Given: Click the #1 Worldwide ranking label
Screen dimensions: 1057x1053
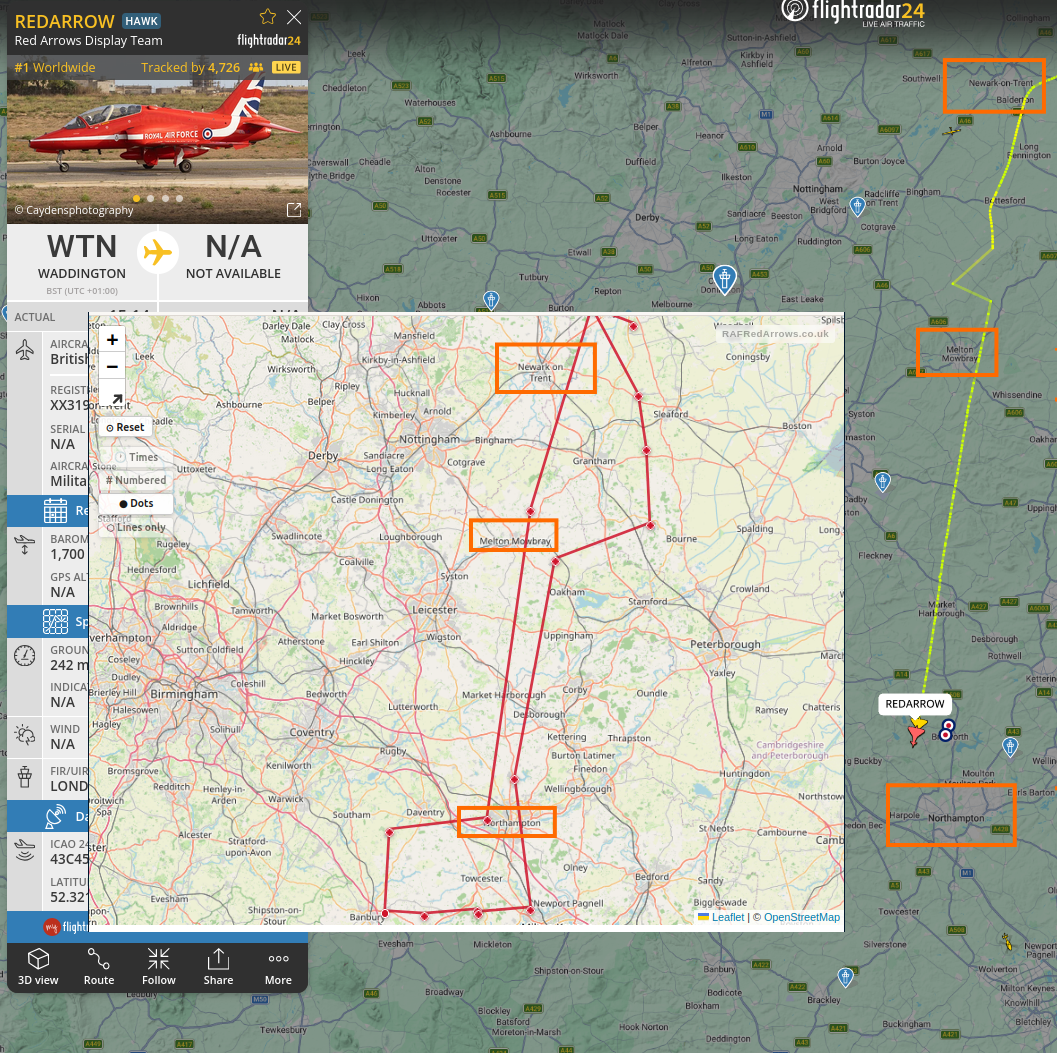Looking at the screenshot, I should pyautogui.click(x=55, y=67).
